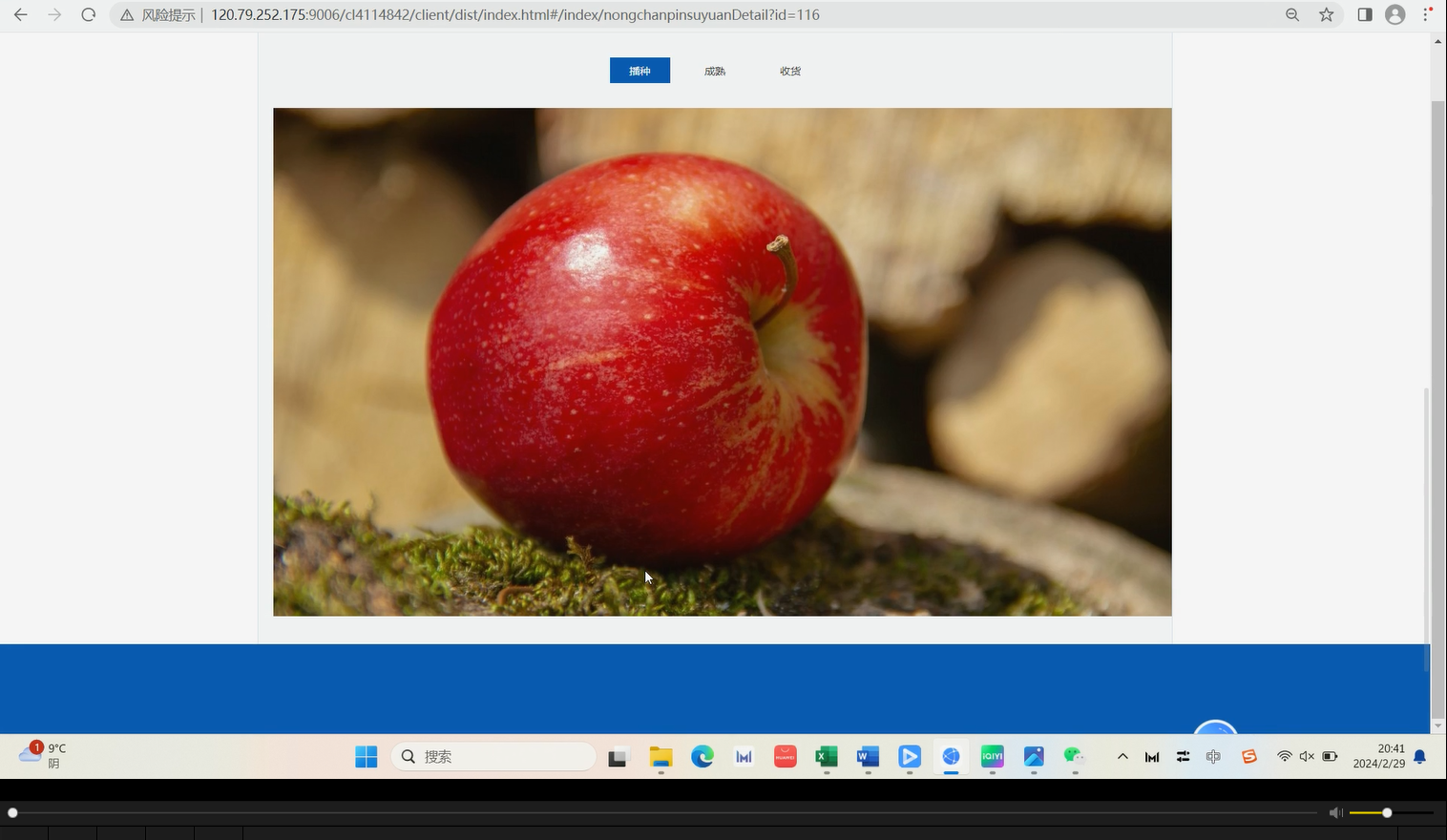This screenshot has width=1447, height=840.
Task: Open the weather widget showing 9°C
Action: tap(43, 756)
